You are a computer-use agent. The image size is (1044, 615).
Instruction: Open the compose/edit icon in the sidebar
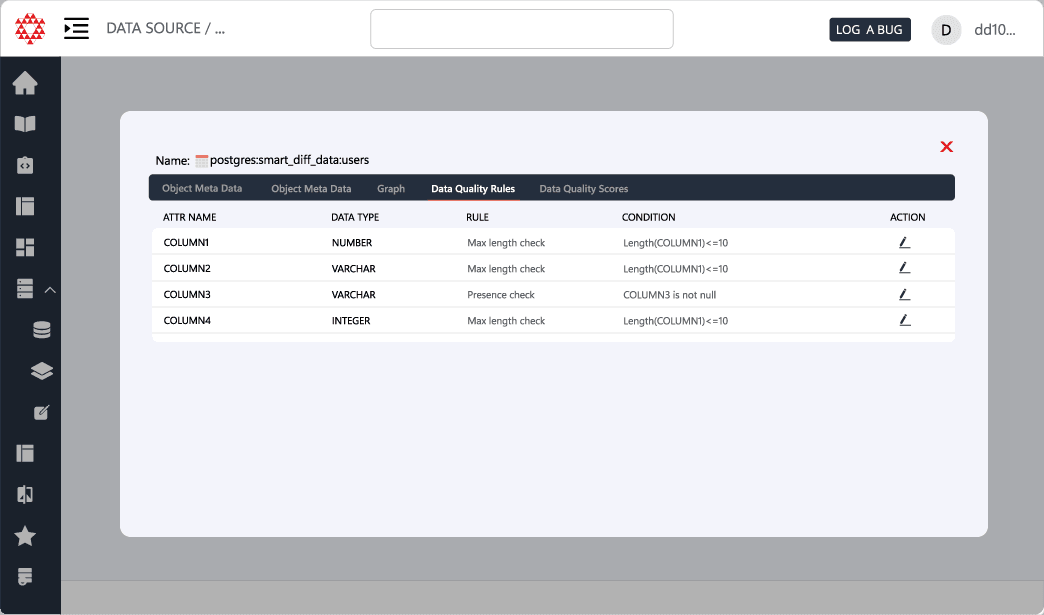tap(41, 412)
